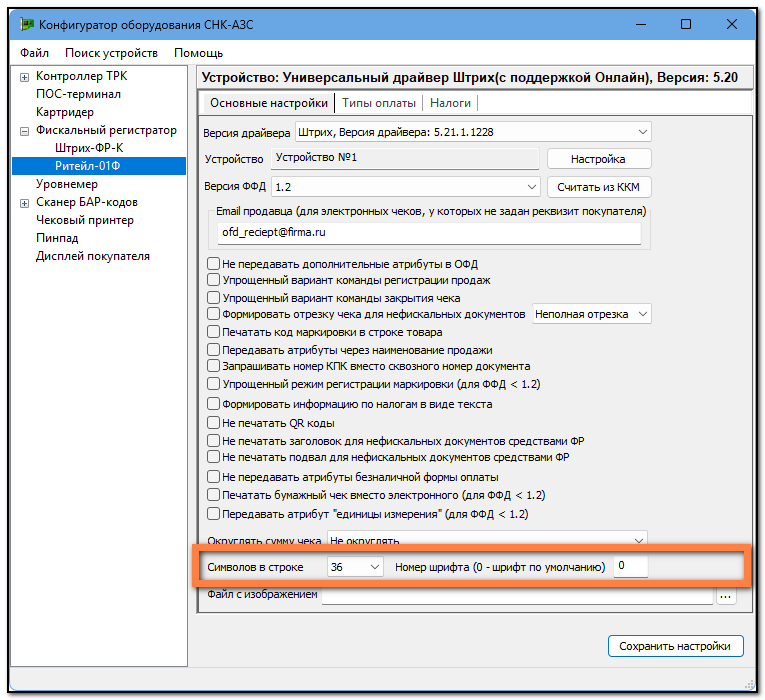The height and width of the screenshot is (700, 765).
Task: Expand the Контроллер ТРК tree node
Action: coord(24,77)
